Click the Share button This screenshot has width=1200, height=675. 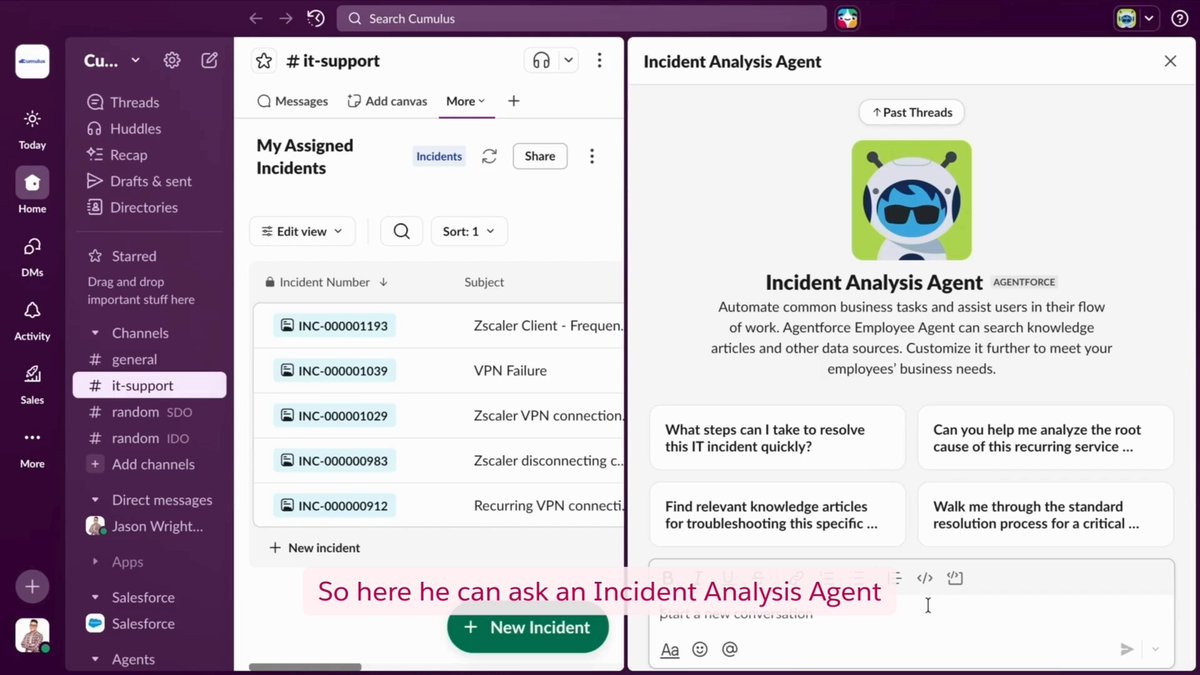point(540,156)
